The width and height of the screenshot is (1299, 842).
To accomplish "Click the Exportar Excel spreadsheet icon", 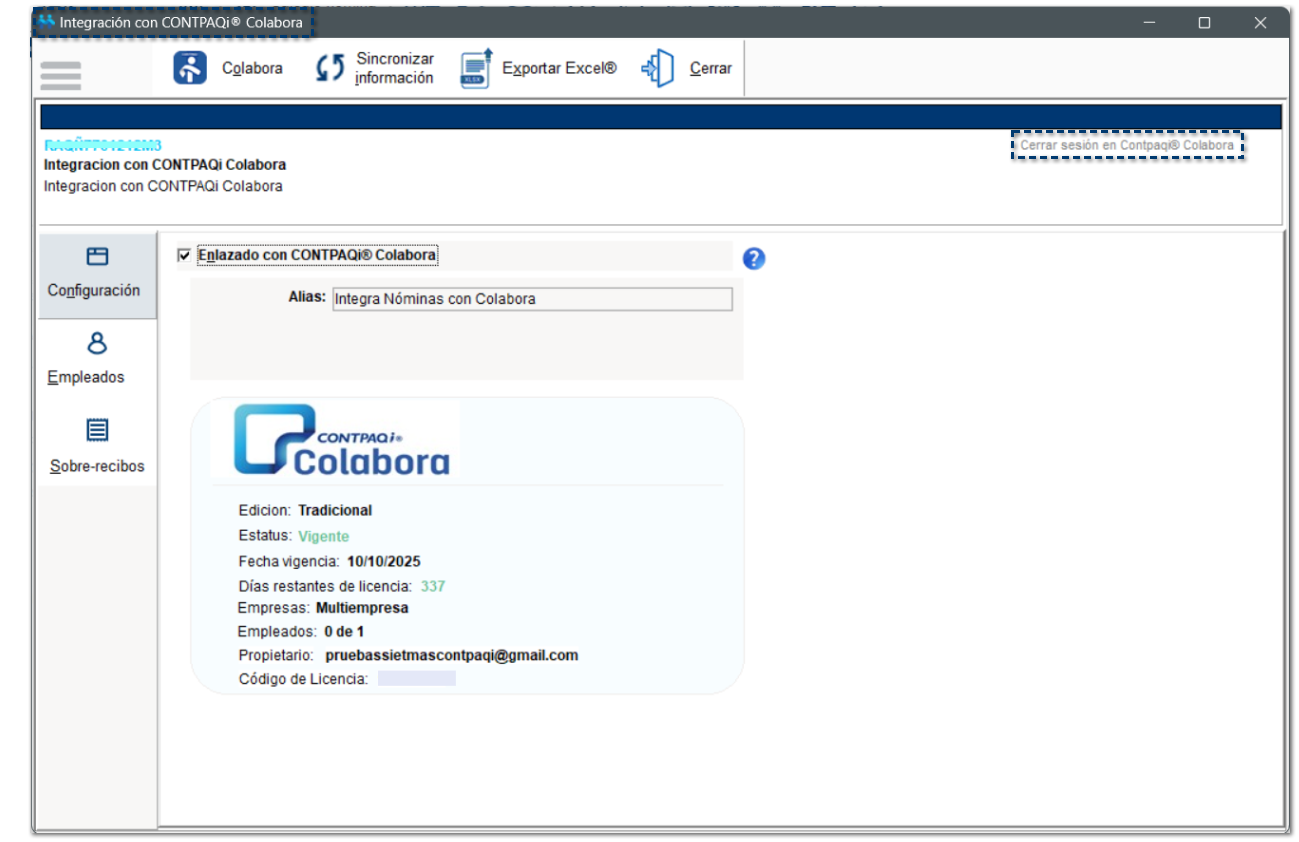I will click(476, 68).
